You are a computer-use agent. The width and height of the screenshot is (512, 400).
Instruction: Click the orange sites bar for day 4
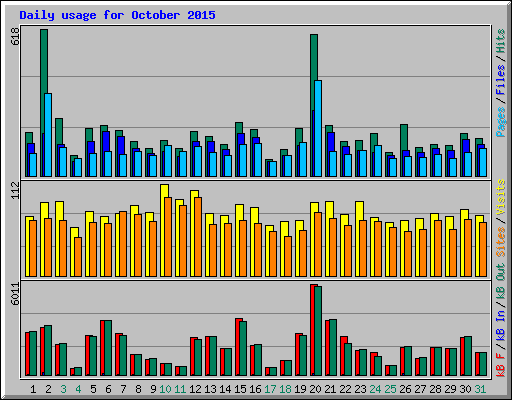tap(78, 257)
